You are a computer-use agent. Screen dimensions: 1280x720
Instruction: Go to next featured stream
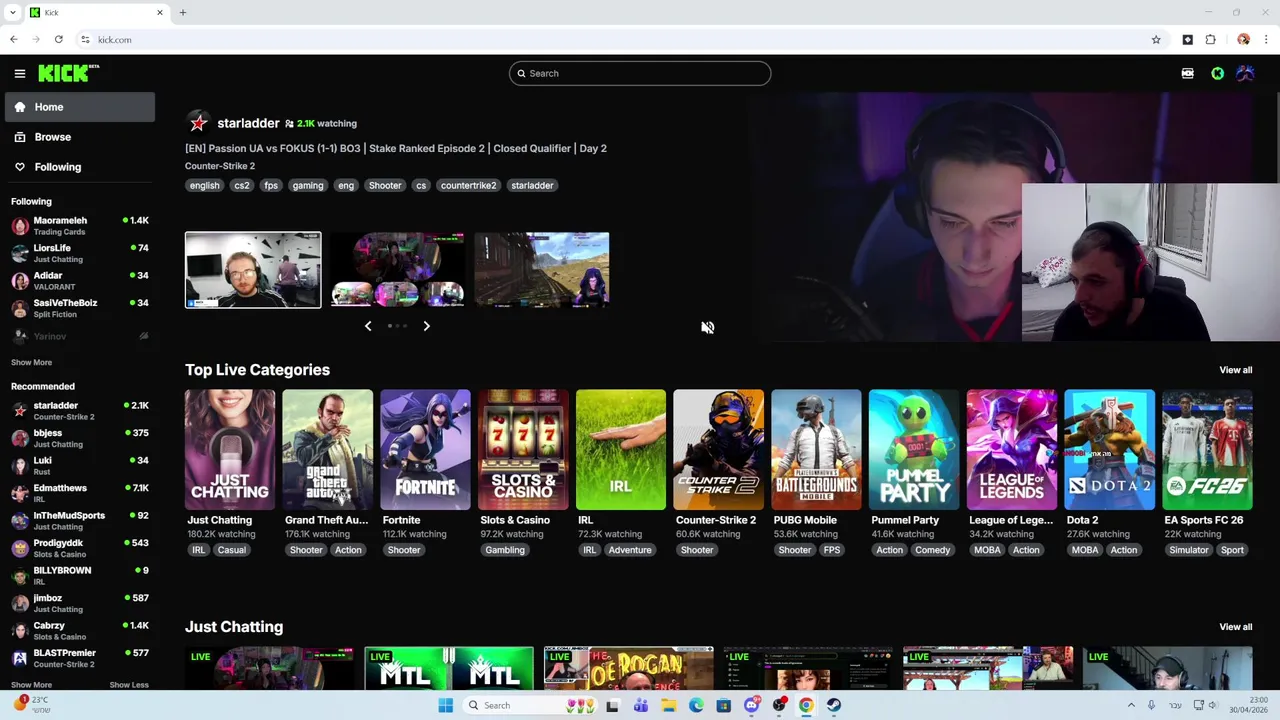426,326
